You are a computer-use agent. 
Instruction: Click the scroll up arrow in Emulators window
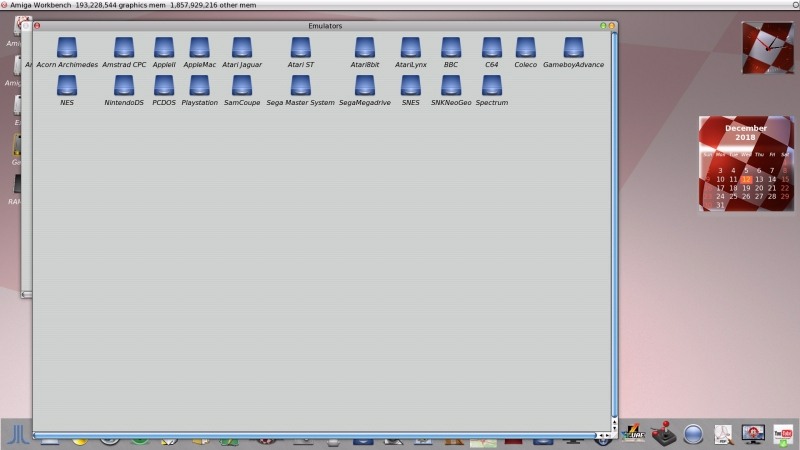(x=614, y=422)
